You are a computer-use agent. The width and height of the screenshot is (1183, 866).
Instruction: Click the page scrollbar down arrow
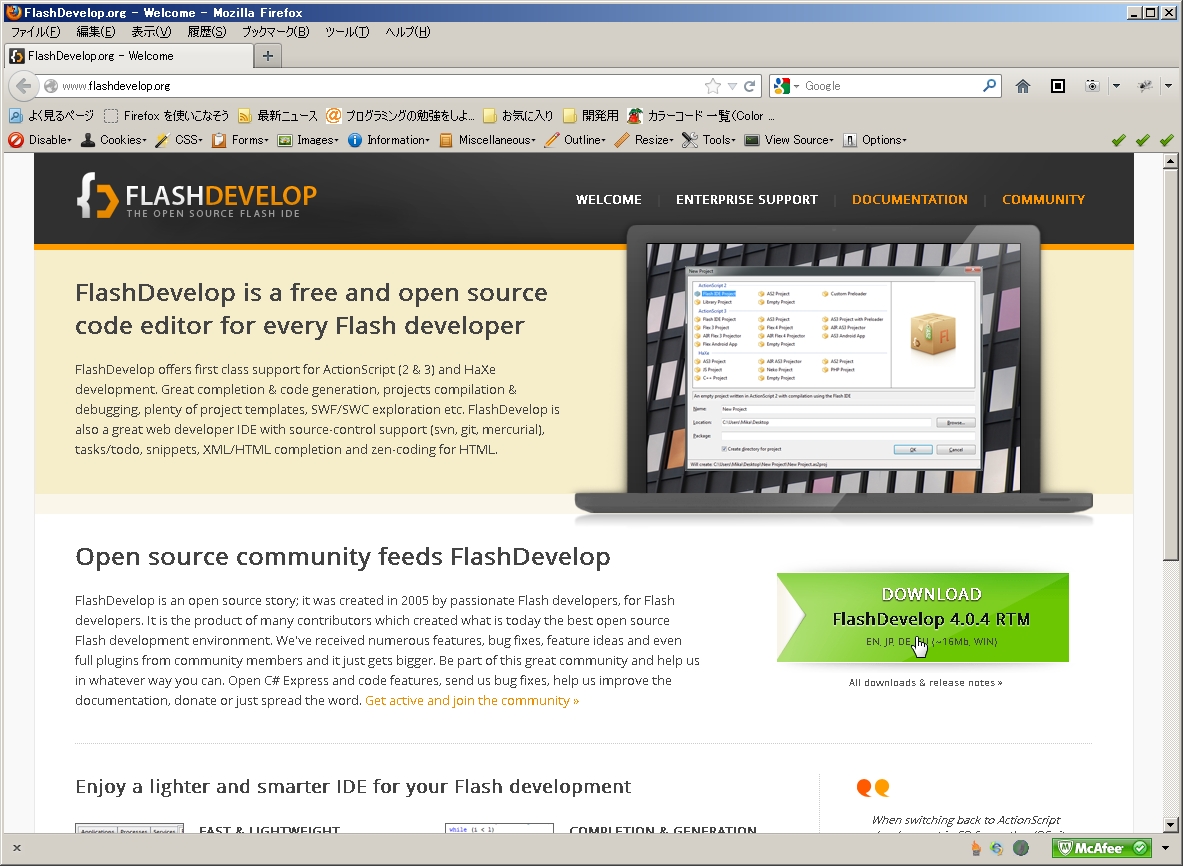1170,825
